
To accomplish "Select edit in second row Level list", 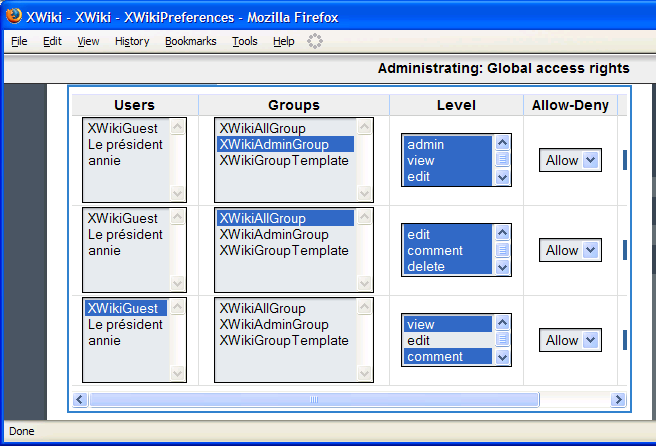I will pyautogui.click(x=448, y=234).
